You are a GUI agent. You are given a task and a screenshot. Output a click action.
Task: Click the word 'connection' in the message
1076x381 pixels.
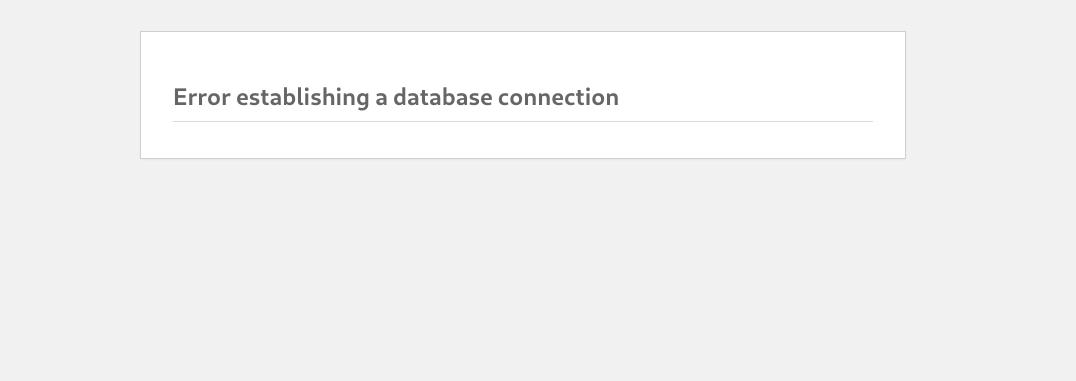click(x=558, y=97)
